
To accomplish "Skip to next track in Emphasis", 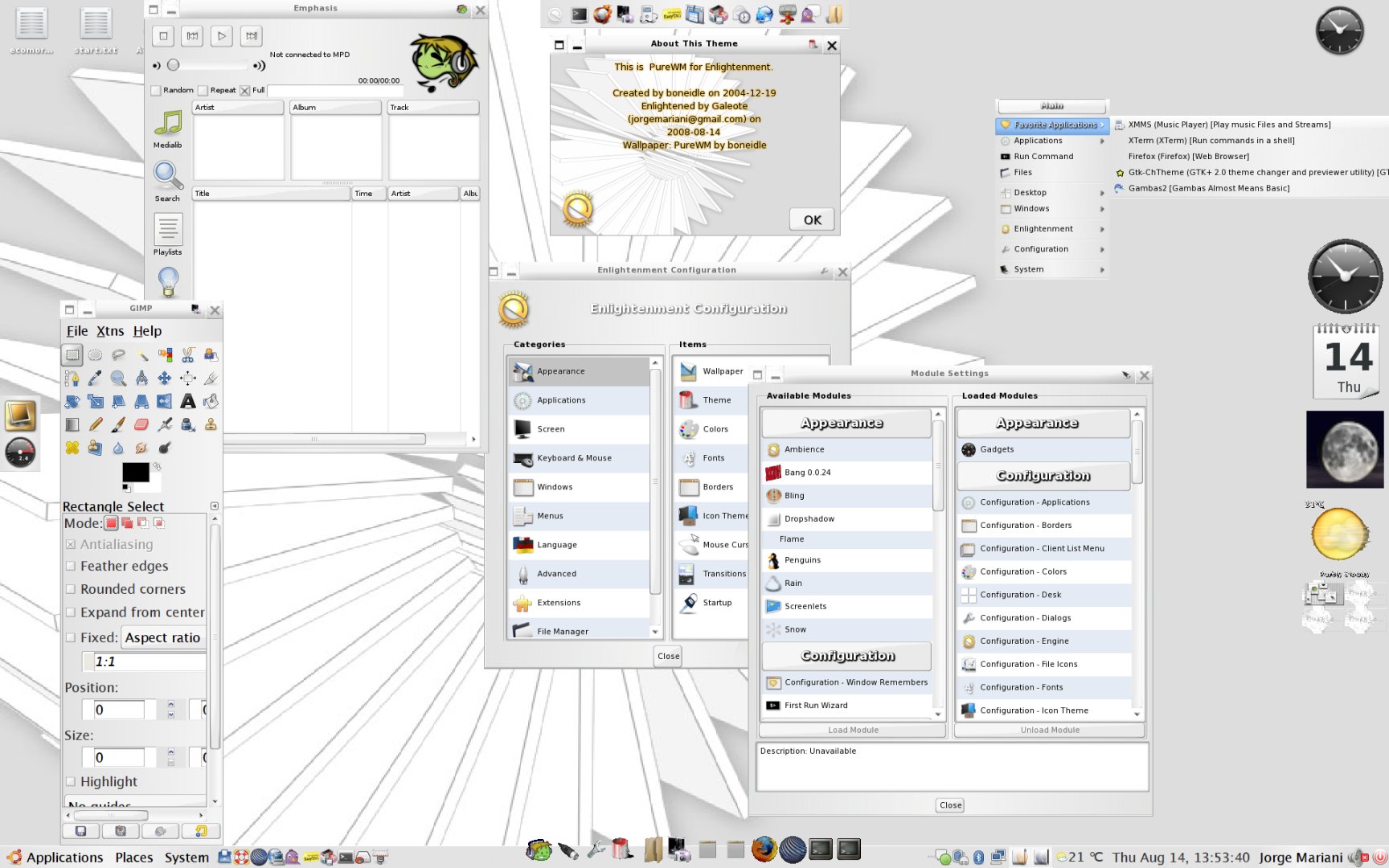I will click(252, 35).
